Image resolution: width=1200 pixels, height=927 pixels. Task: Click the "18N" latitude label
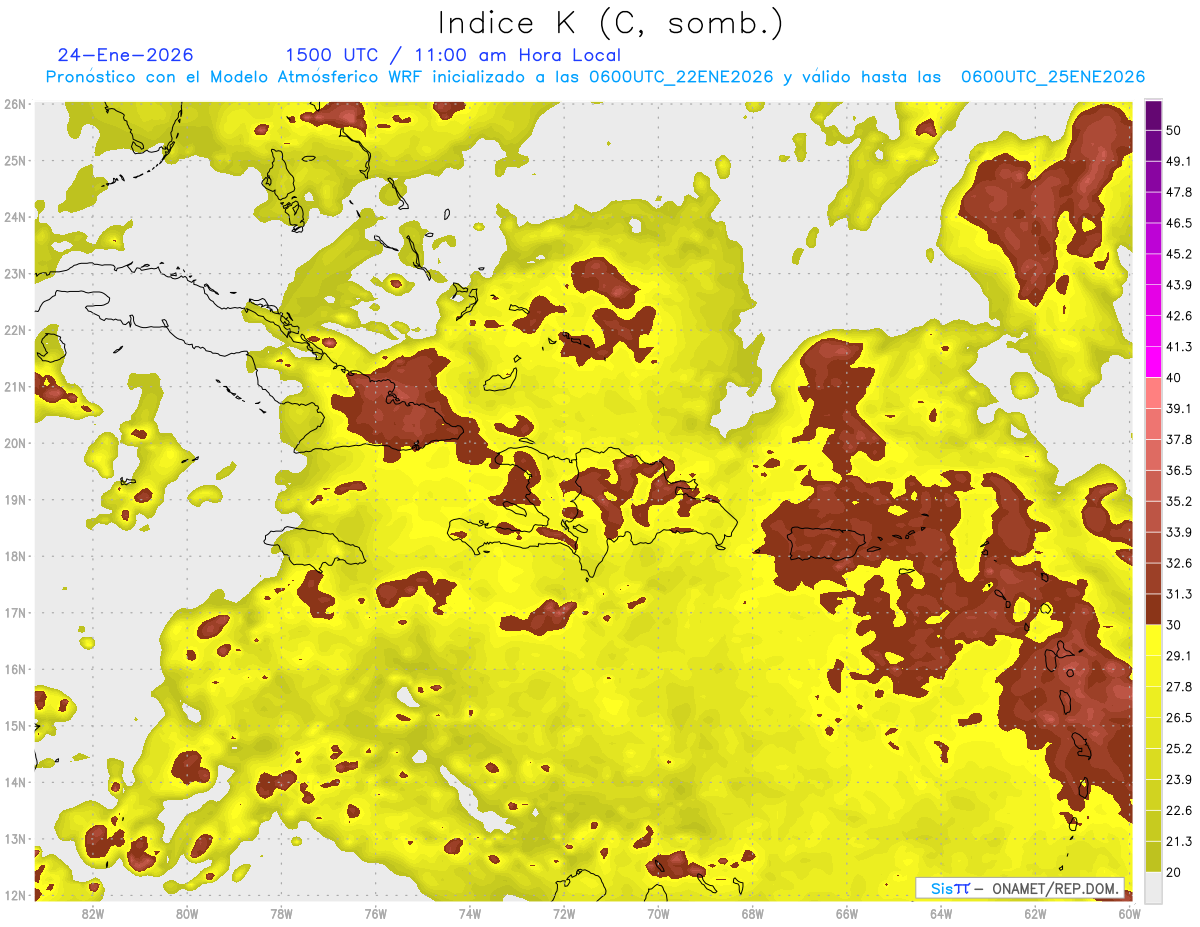(x=14, y=556)
